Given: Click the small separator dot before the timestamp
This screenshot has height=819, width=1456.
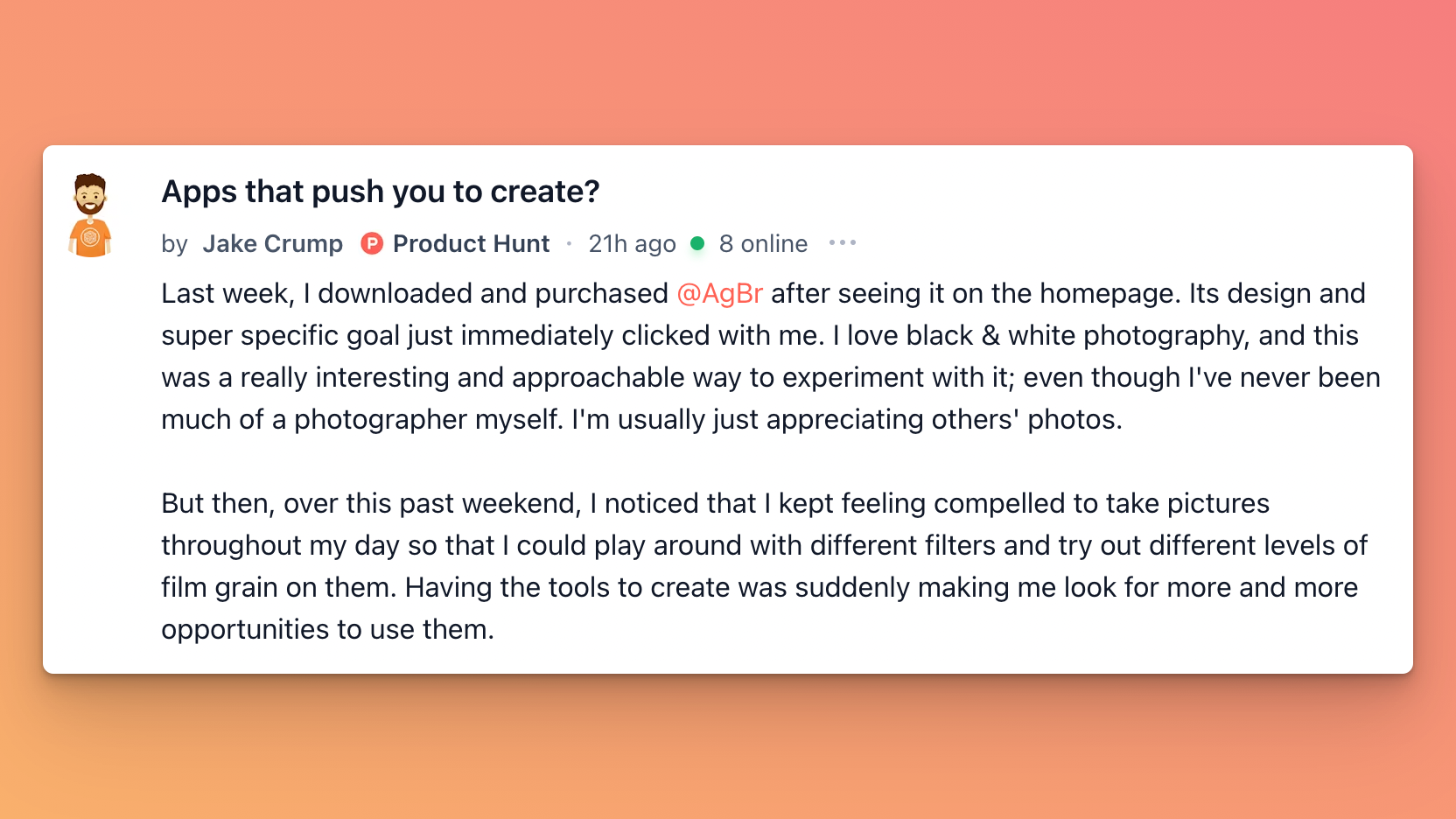Looking at the screenshot, I should click(569, 243).
